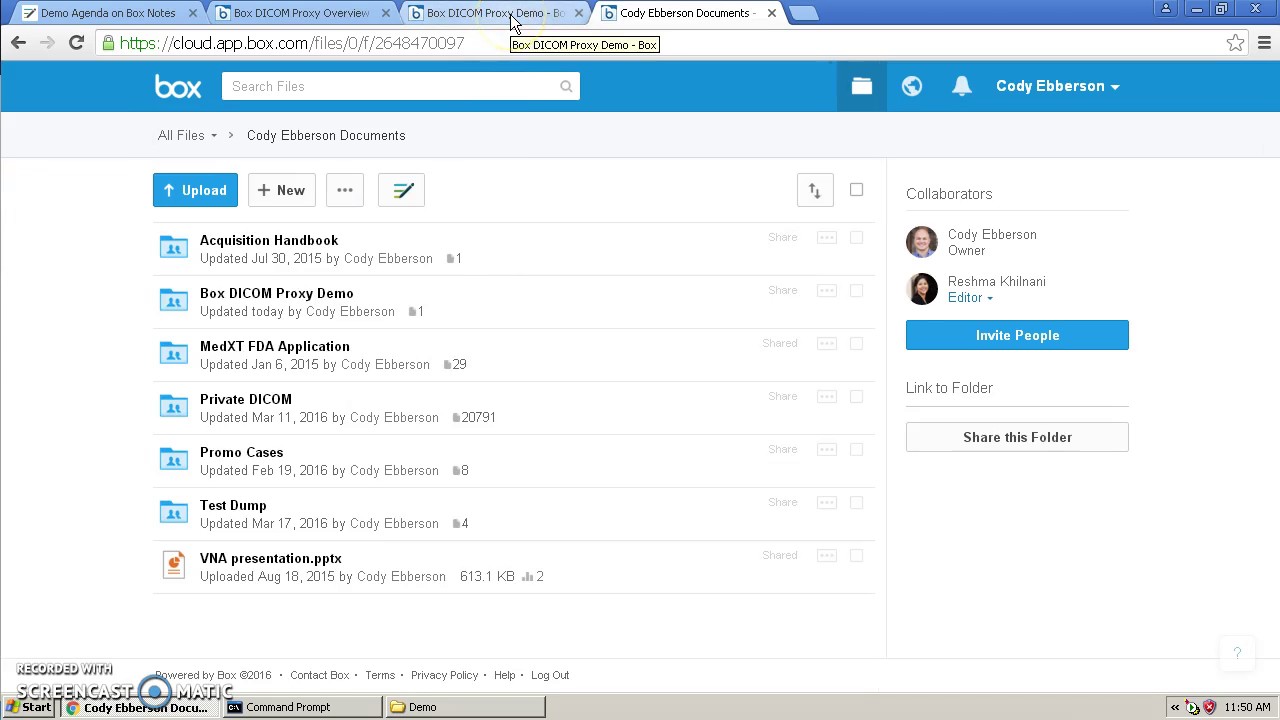Click Reshma Khilnani's collaborator avatar
The width and height of the screenshot is (1280, 720).
(922, 289)
